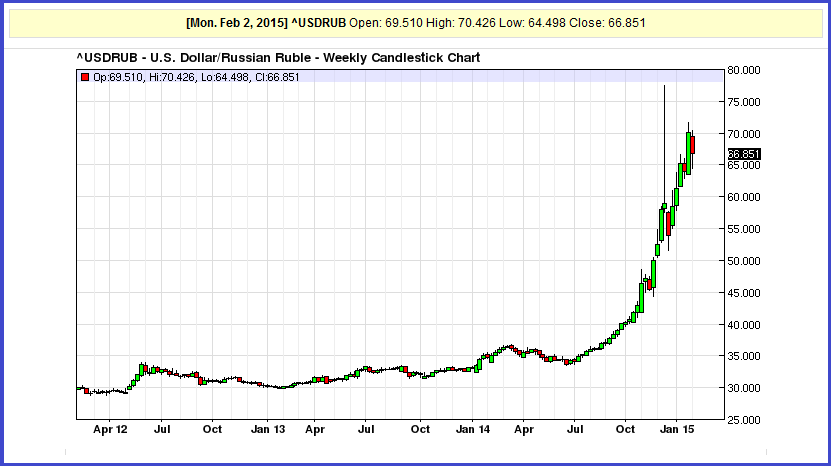Image resolution: width=831 pixels, height=466 pixels.
Task: Click the last red candlestick at 66.851
Action: pos(693,145)
